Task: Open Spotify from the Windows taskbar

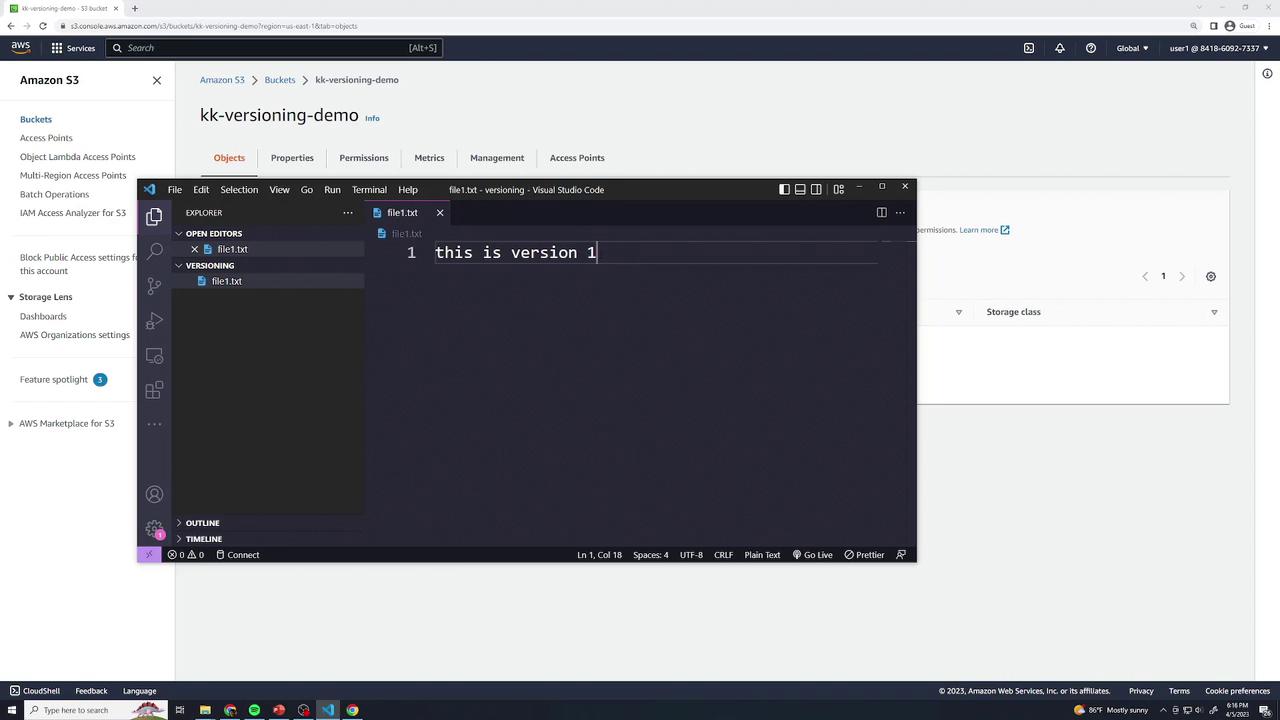Action: click(254, 710)
